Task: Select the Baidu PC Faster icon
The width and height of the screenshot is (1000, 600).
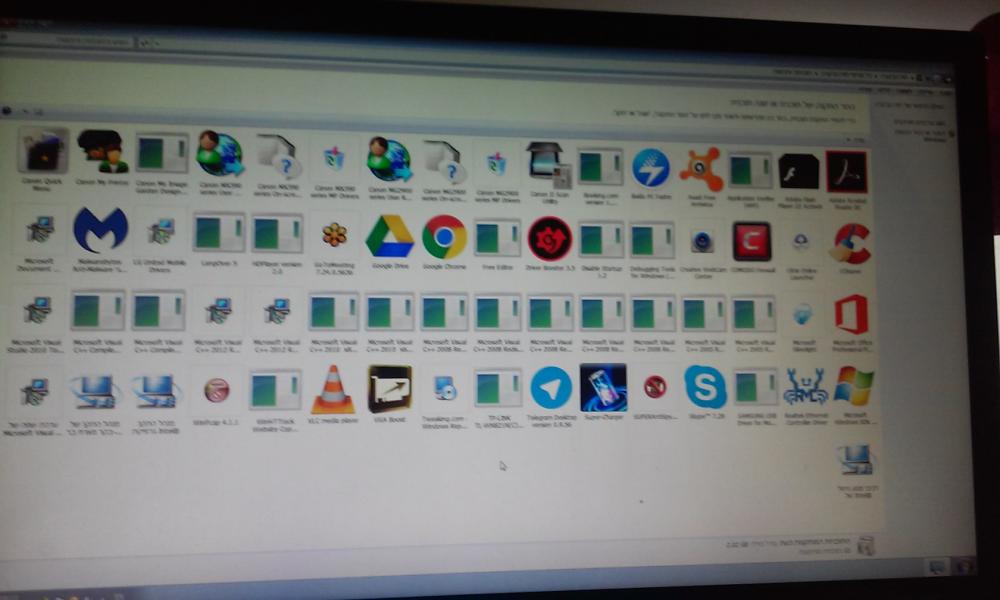Action: 651,168
